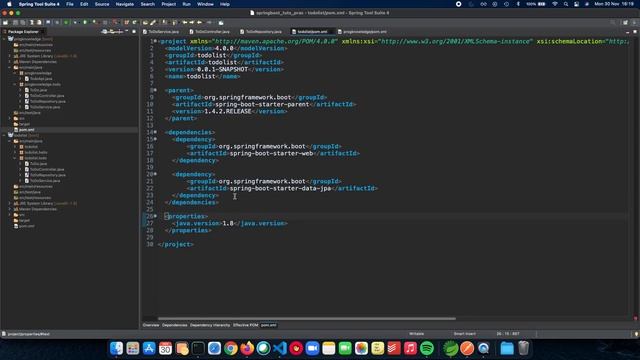The width and height of the screenshot is (640, 360).
Task: Open Visual Studio Code from the dock
Action: [280, 348]
